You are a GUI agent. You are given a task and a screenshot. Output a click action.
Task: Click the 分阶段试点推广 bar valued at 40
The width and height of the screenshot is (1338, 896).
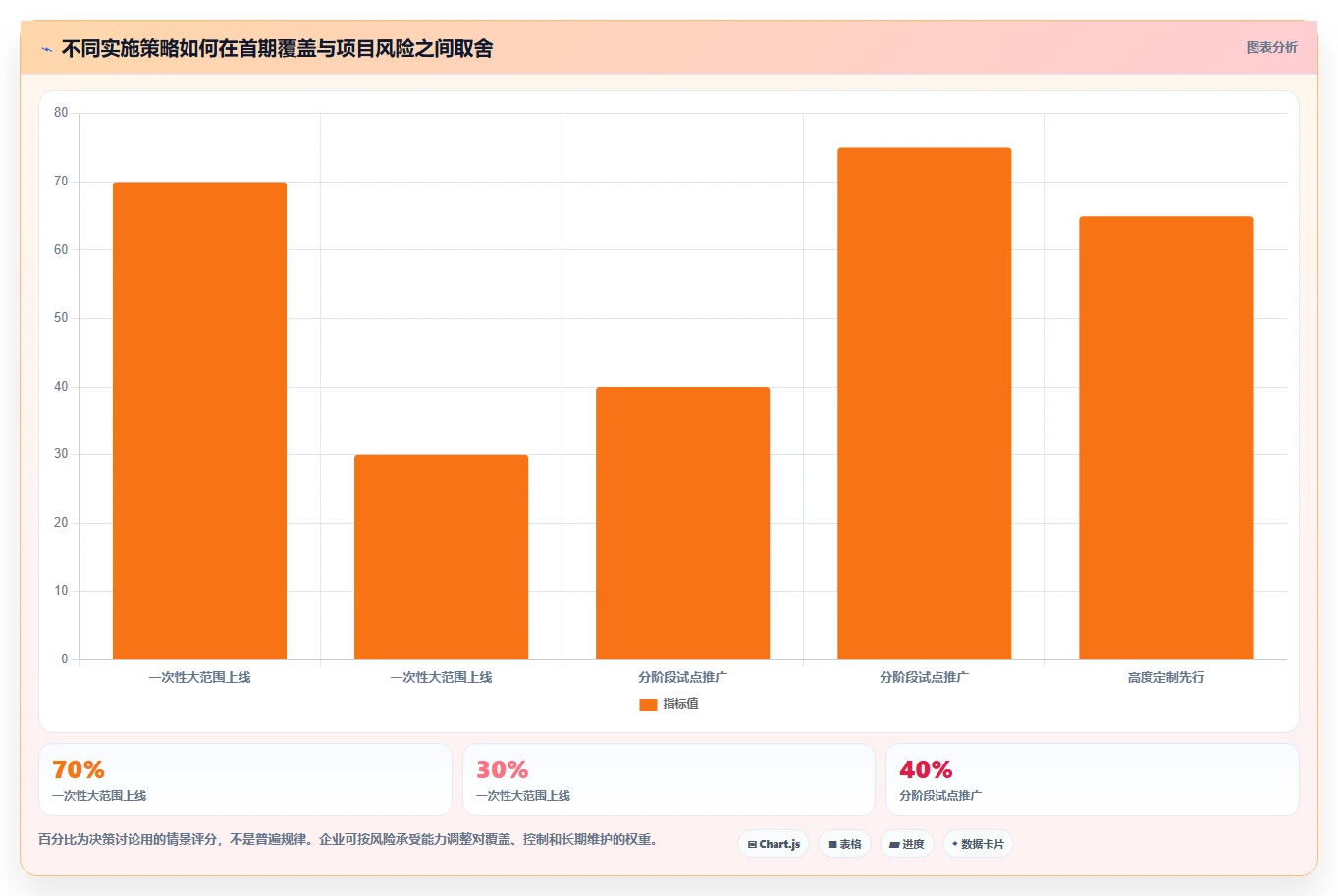(683, 523)
